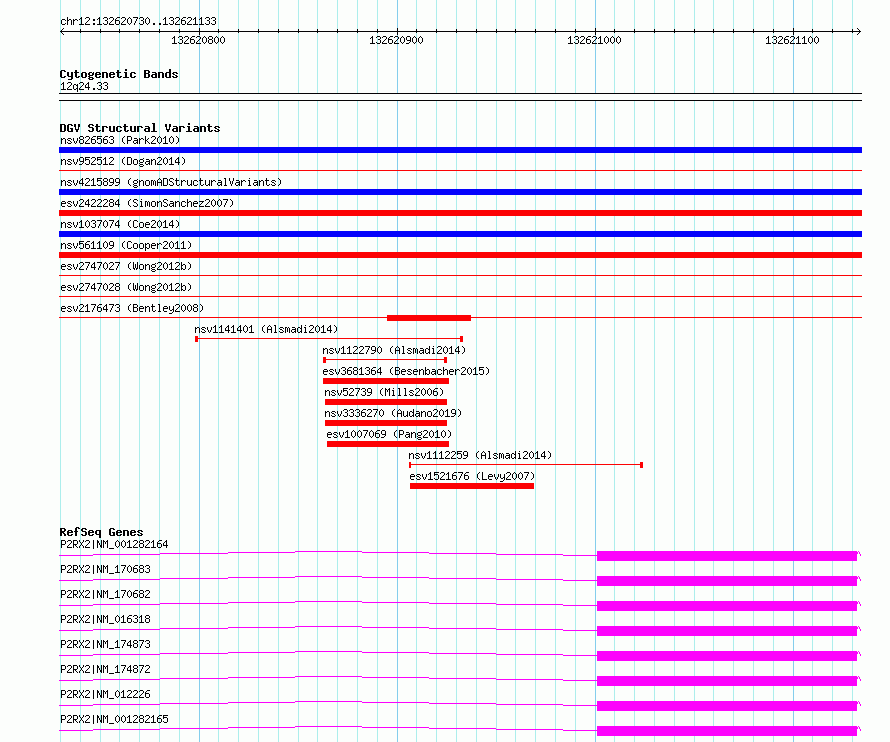Open P2RX2|NM_174872 transcript label
The image size is (890, 742).
coord(106,669)
